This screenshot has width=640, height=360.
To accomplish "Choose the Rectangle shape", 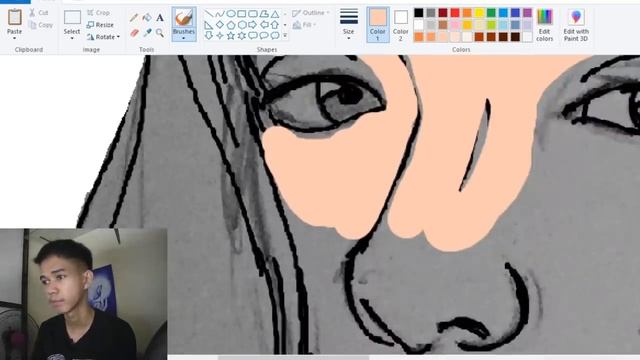I will coord(242,14).
